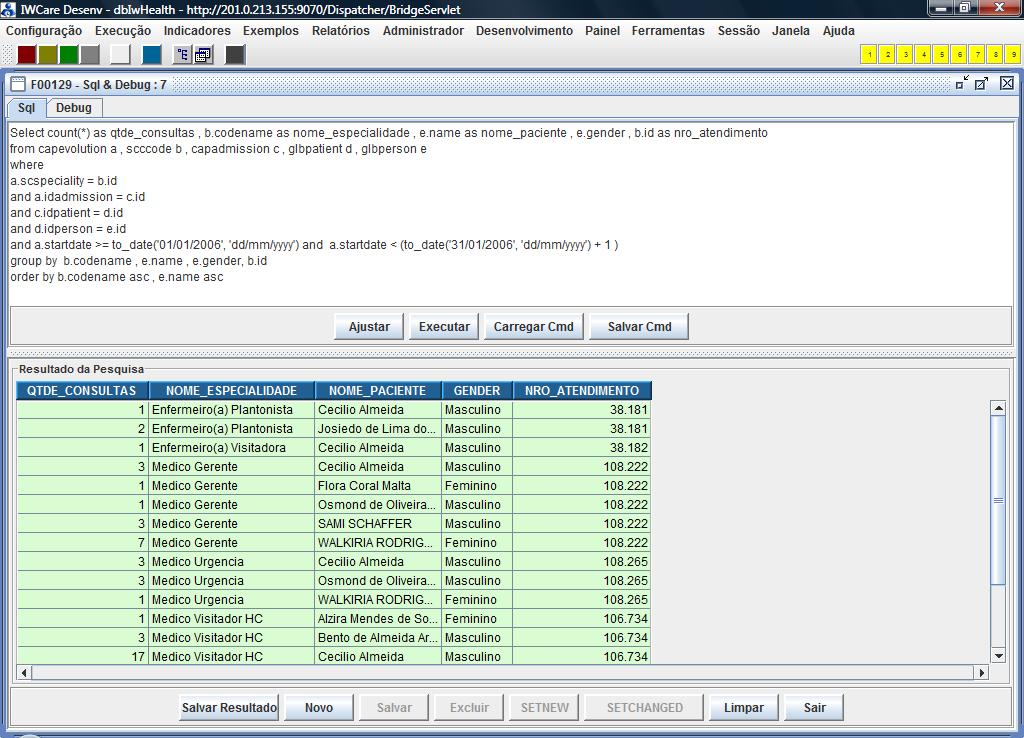Click the Salvar Cmd button

(639, 327)
